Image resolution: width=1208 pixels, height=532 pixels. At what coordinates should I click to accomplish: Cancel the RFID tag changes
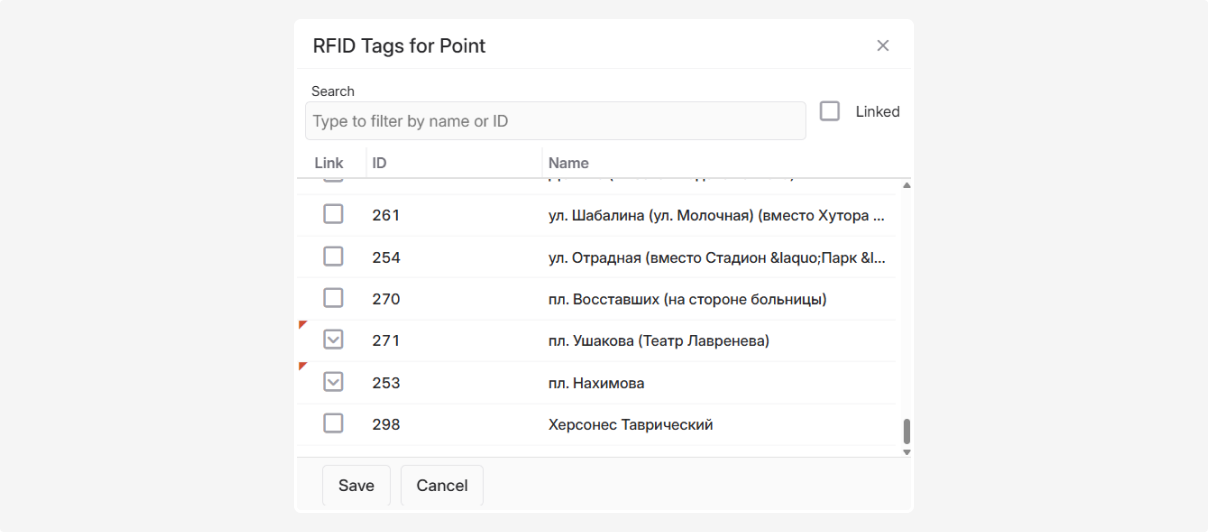(442, 485)
